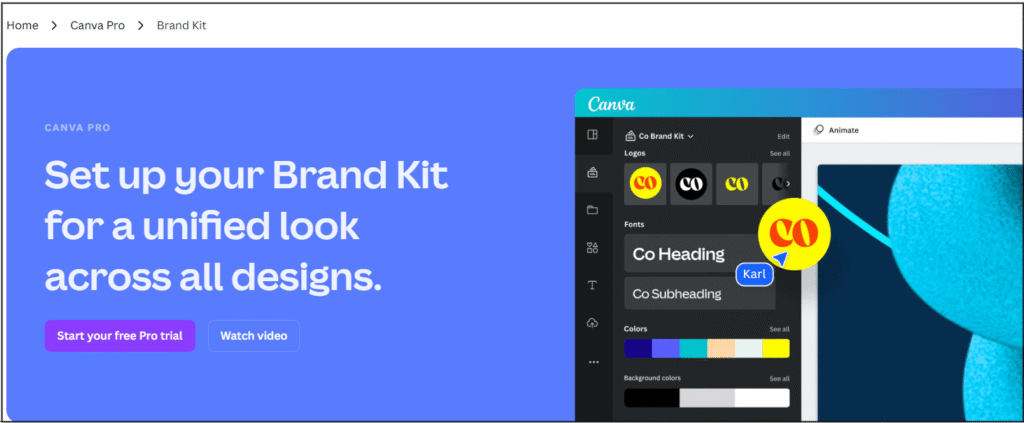Click the Logos section heading

pos(635,153)
